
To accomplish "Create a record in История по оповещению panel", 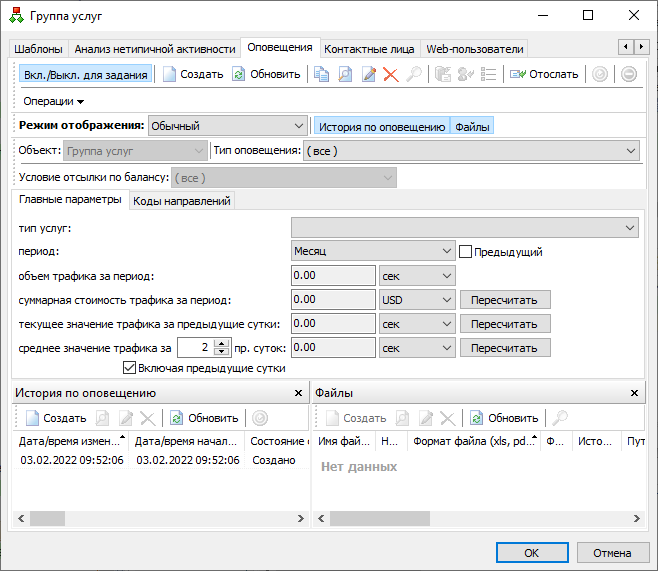I will (x=56, y=418).
